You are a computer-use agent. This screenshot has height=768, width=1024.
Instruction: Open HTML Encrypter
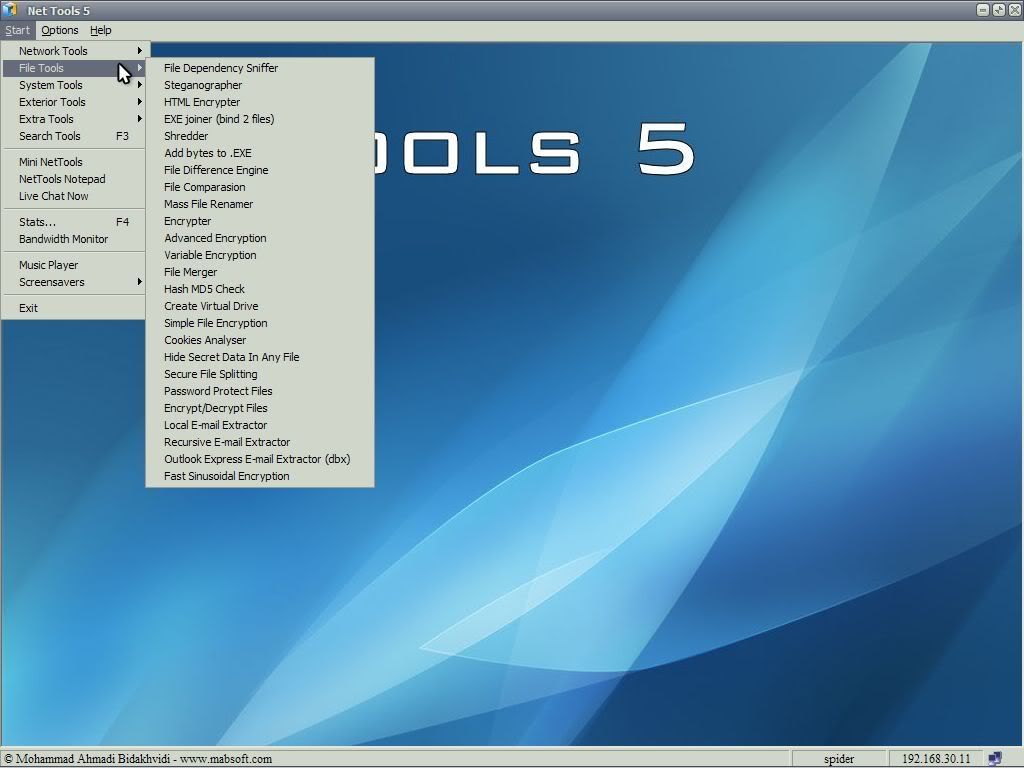[260, 102]
